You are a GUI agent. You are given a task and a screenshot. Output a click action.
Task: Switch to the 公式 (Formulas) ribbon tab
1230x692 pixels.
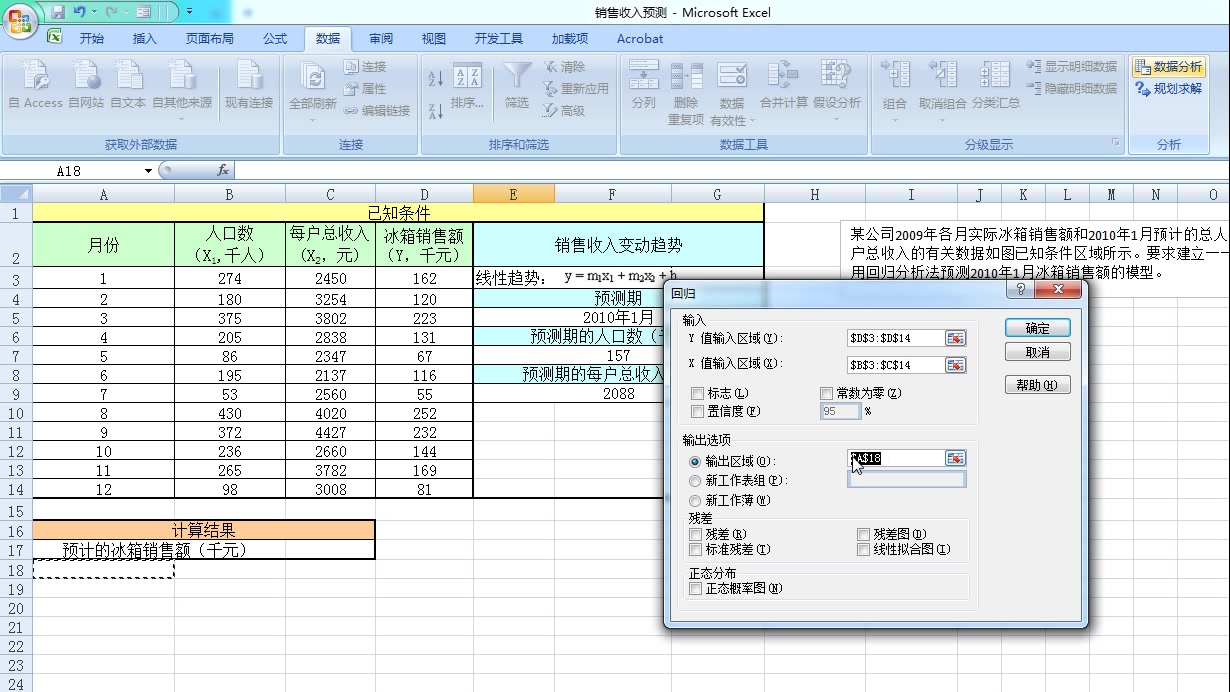[x=275, y=39]
